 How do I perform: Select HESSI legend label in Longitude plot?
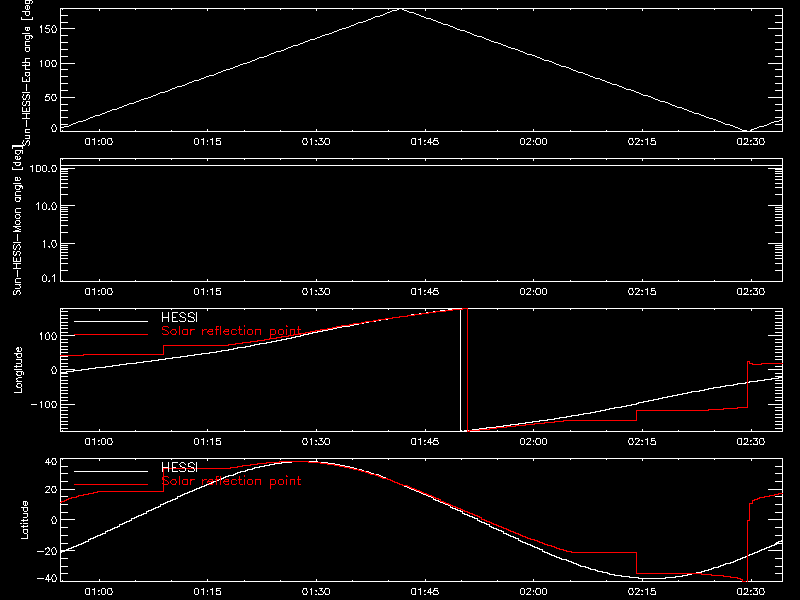179,317
